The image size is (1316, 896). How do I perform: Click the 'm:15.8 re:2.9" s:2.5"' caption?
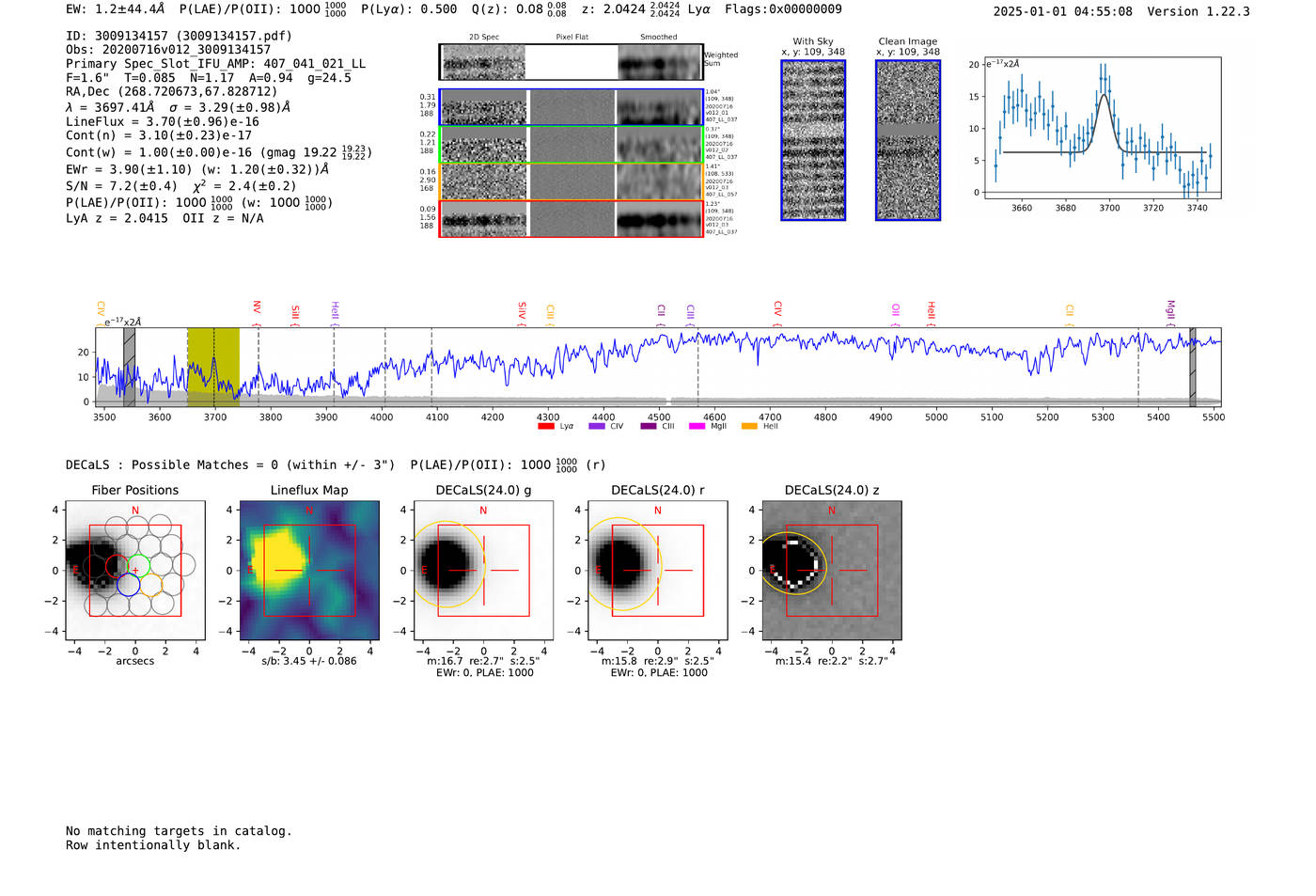click(657, 661)
